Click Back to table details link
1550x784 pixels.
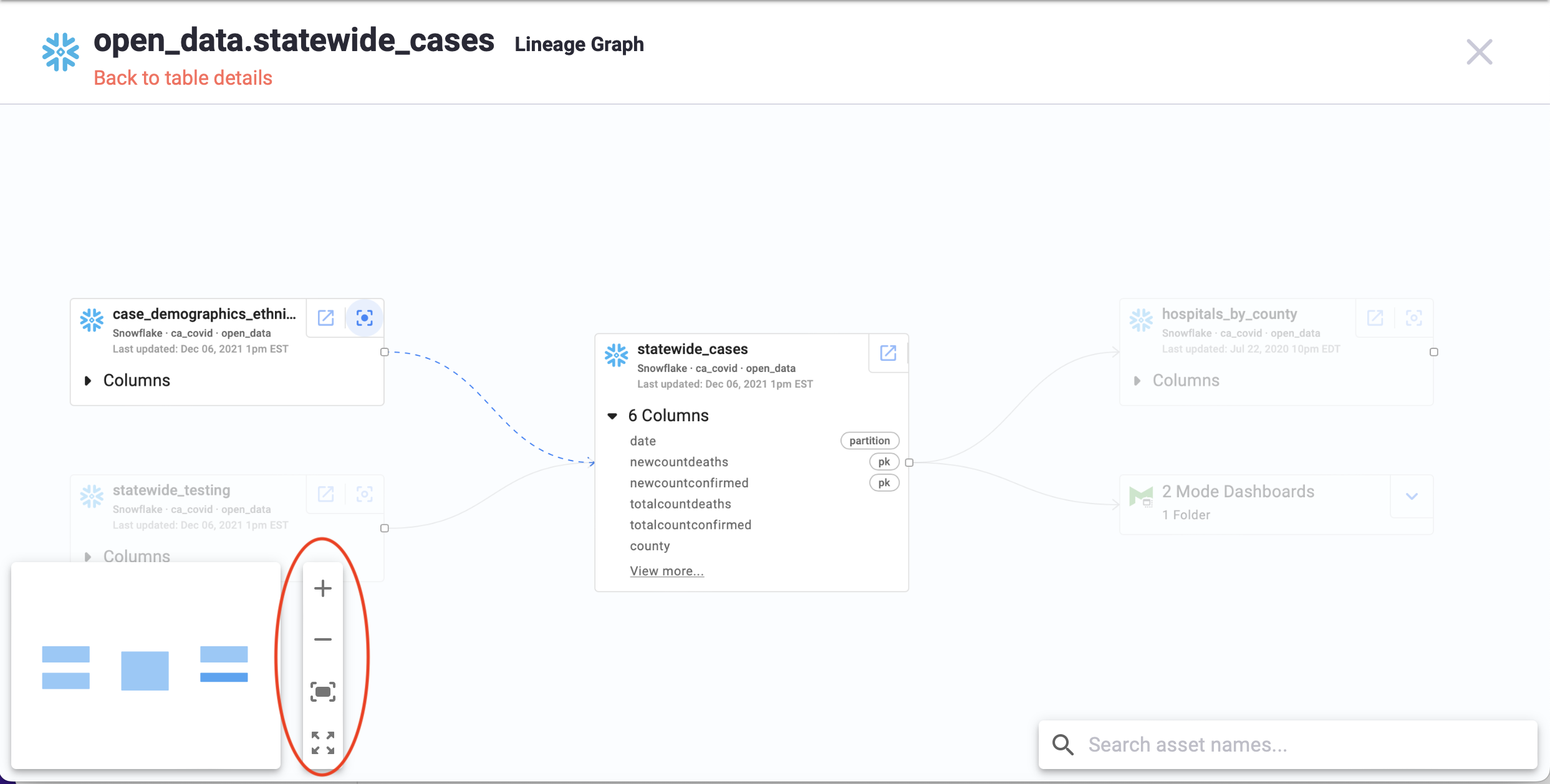coord(183,78)
